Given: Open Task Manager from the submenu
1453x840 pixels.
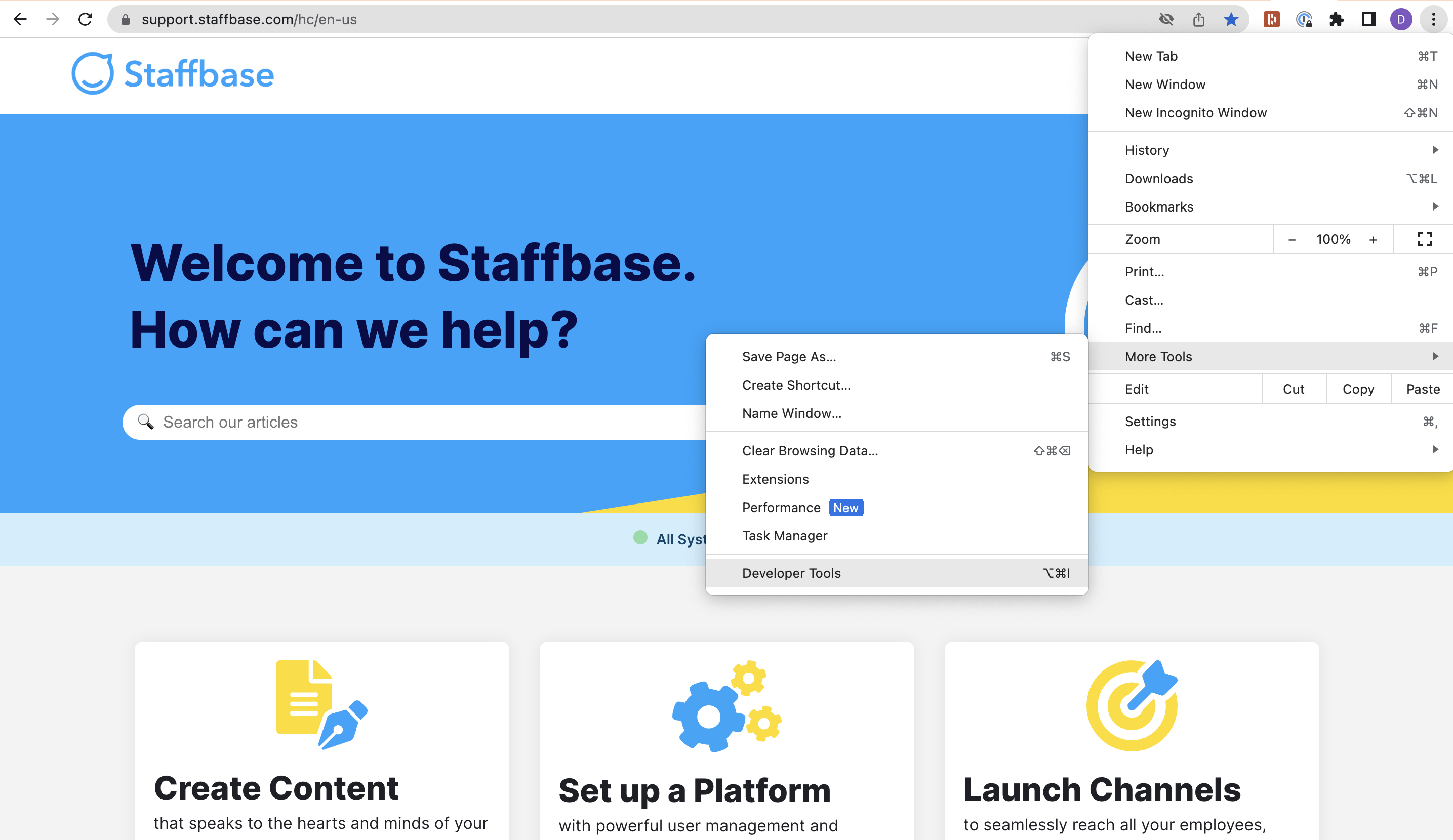Looking at the screenshot, I should 897,536.
